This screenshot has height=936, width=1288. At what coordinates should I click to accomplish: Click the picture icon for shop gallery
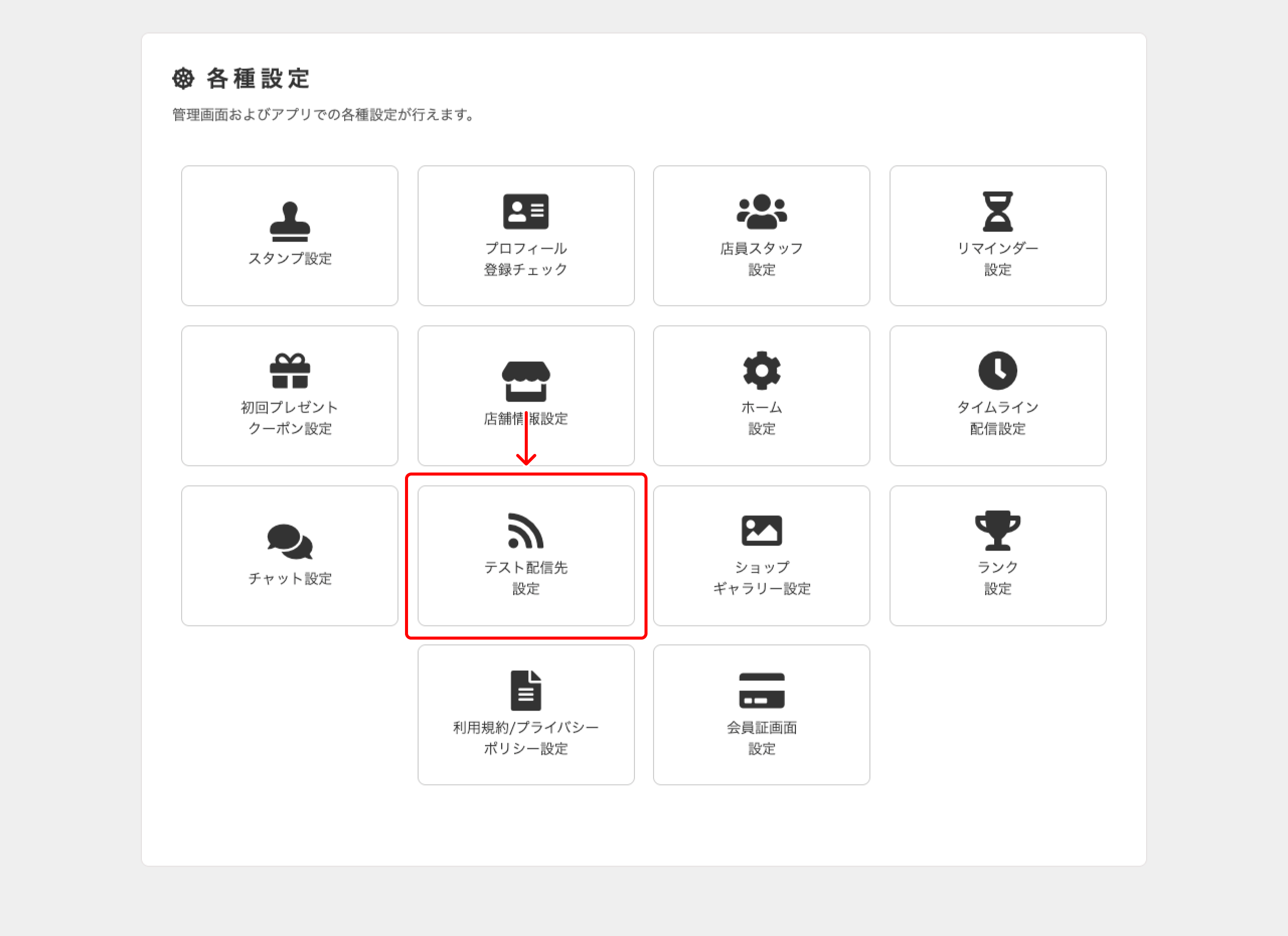[x=762, y=530]
